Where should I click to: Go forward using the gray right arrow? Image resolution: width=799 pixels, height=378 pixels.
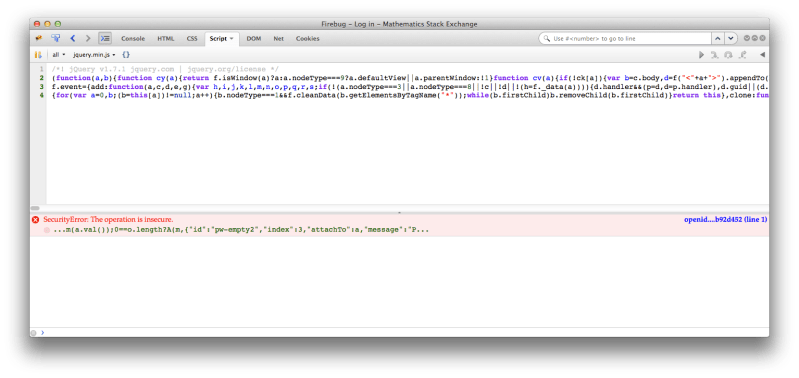(x=88, y=38)
